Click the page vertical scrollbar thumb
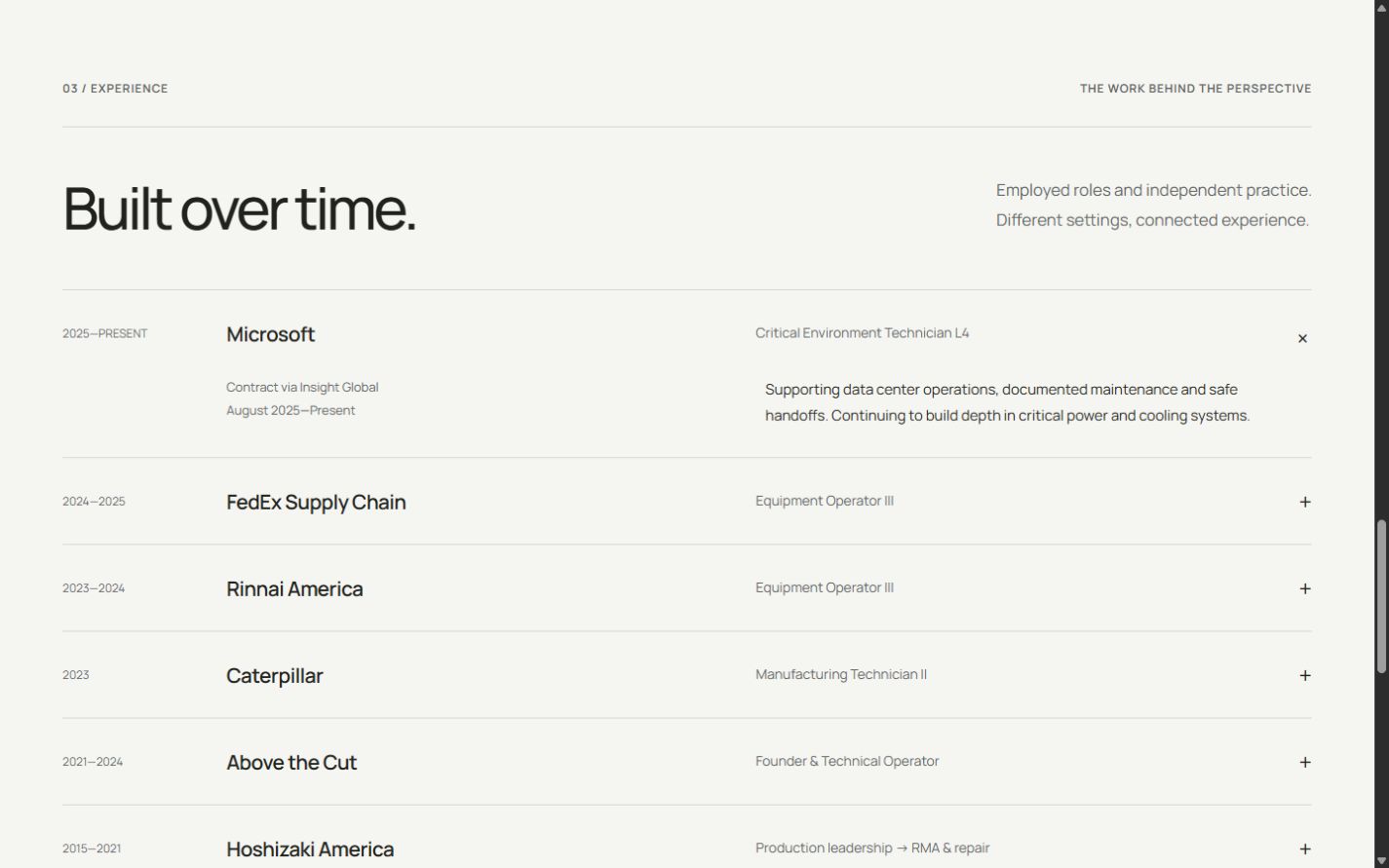This screenshot has height=868, width=1389. pos(1381,596)
